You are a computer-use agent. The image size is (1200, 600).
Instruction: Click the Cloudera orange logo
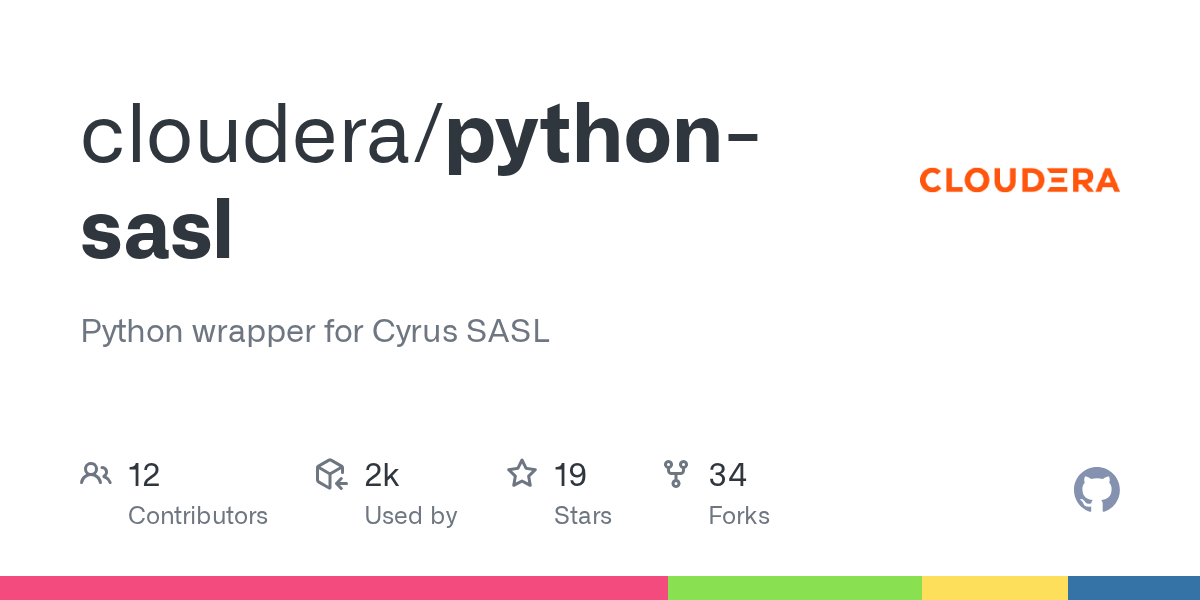click(1019, 180)
